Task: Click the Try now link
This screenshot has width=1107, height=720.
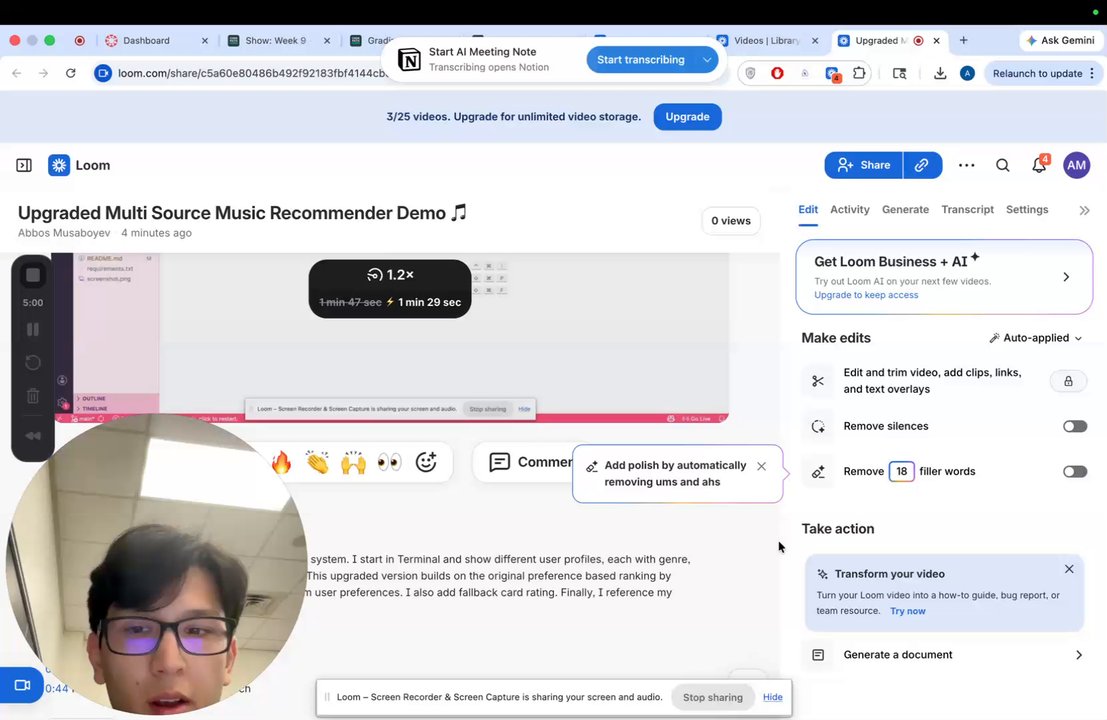Action: click(x=907, y=611)
